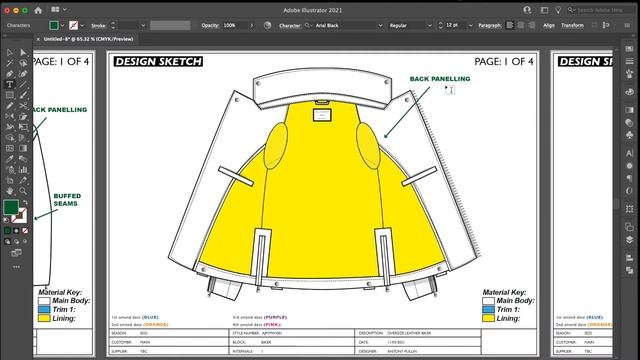Open the Align panel link
The width and height of the screenshot is (640, 360).
[x=549, y=25]
